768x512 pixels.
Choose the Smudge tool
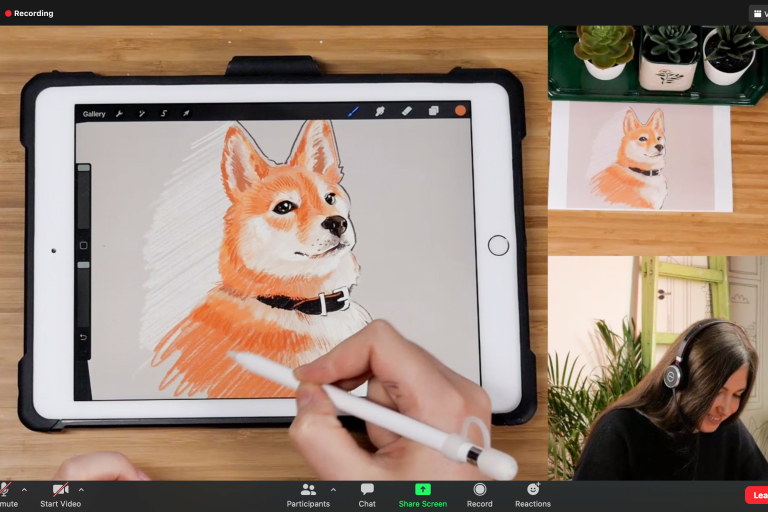[380, 111]
